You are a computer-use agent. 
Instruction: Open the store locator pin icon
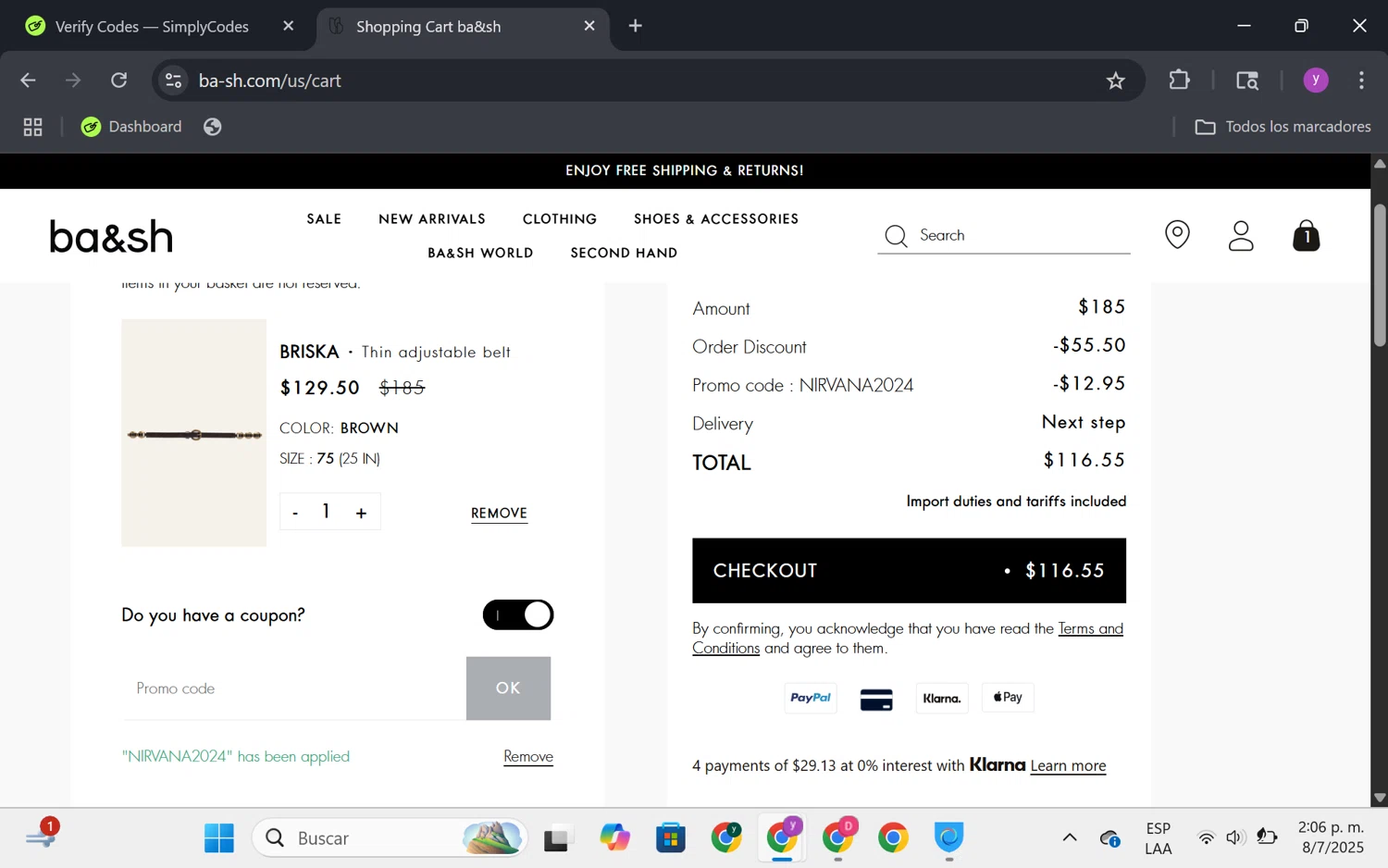[1177, 235]
